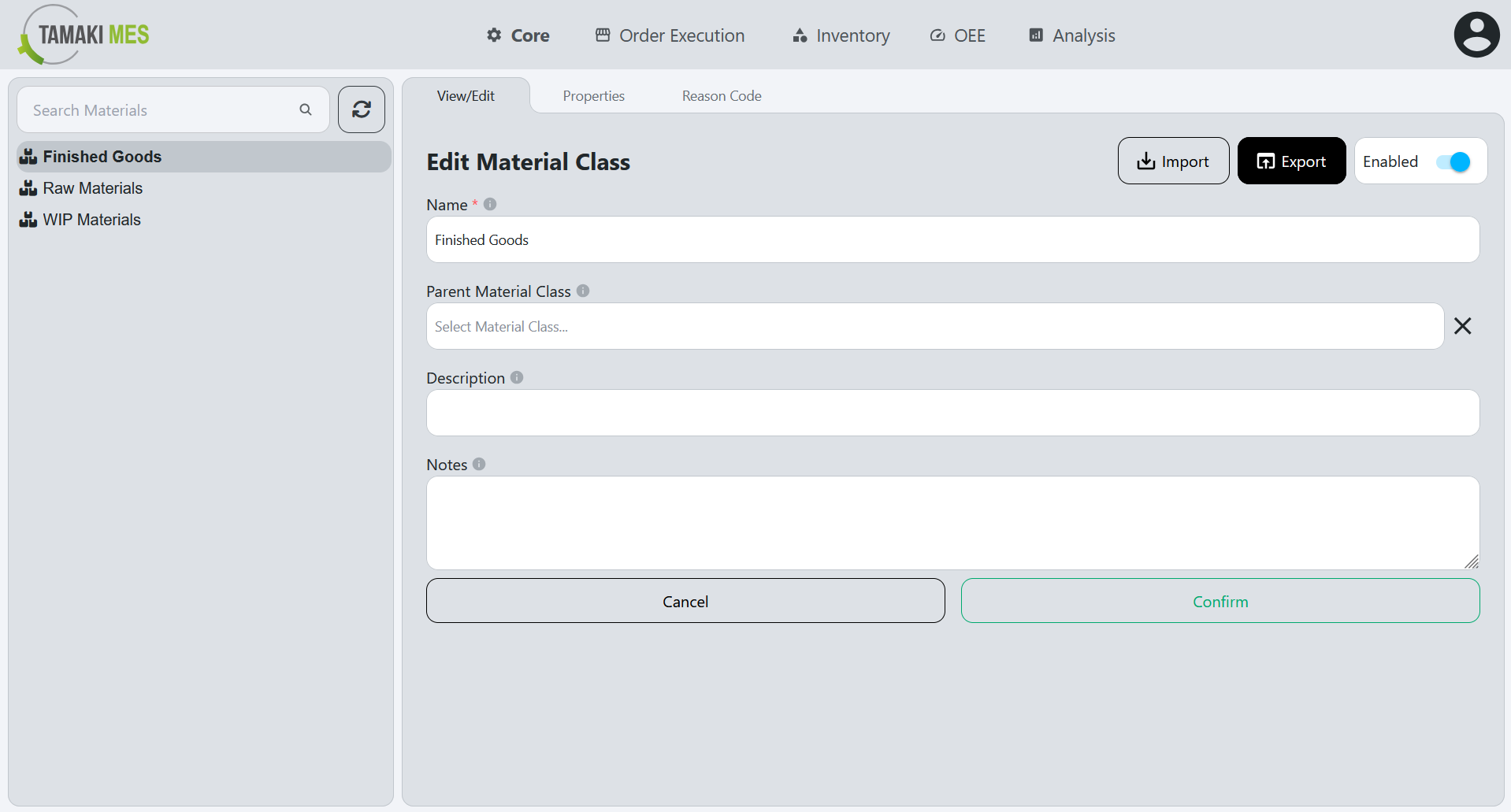
Task: Click the Inventory hierarchy icon
Action: (799, 35)
